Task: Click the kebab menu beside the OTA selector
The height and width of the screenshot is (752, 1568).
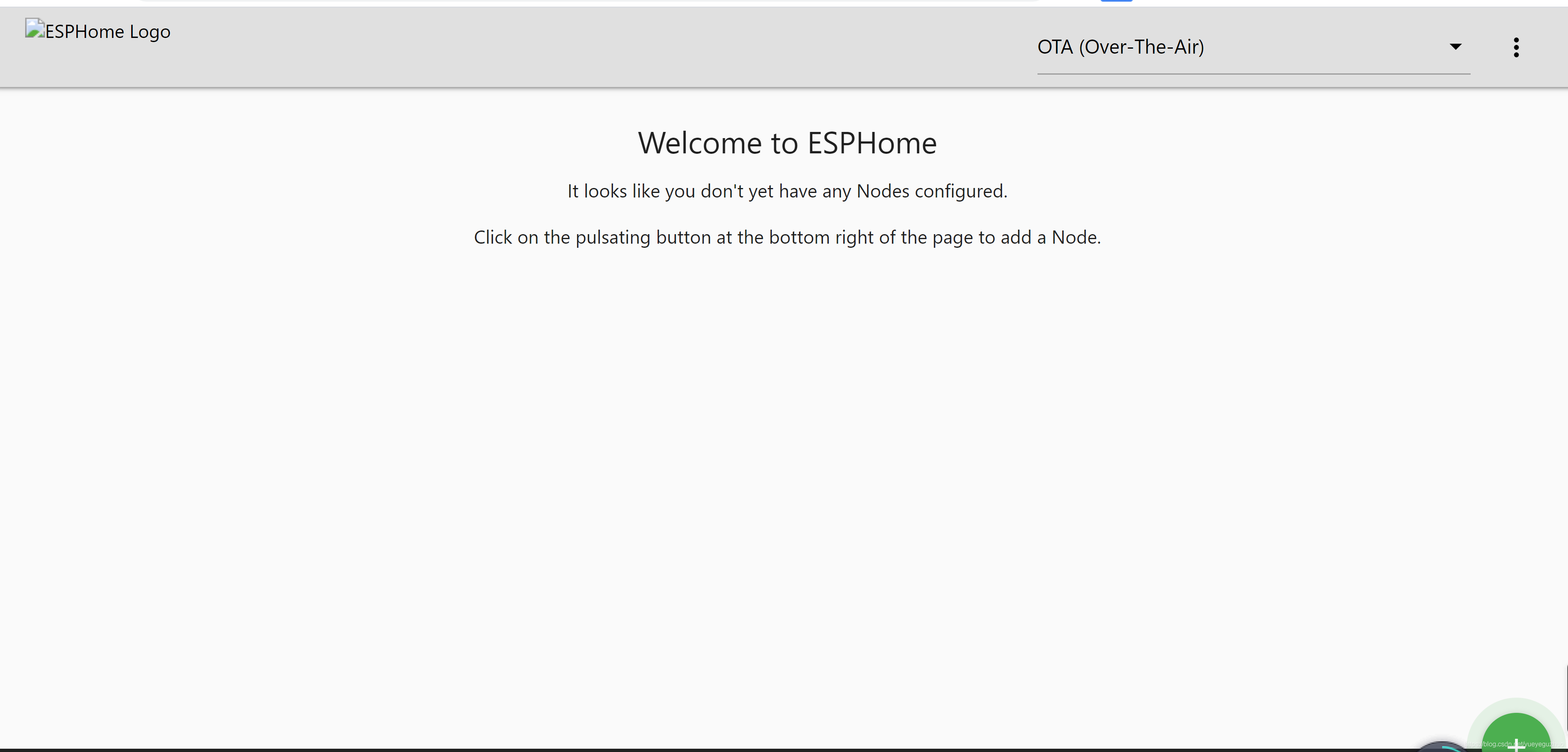Action: 1516,47
